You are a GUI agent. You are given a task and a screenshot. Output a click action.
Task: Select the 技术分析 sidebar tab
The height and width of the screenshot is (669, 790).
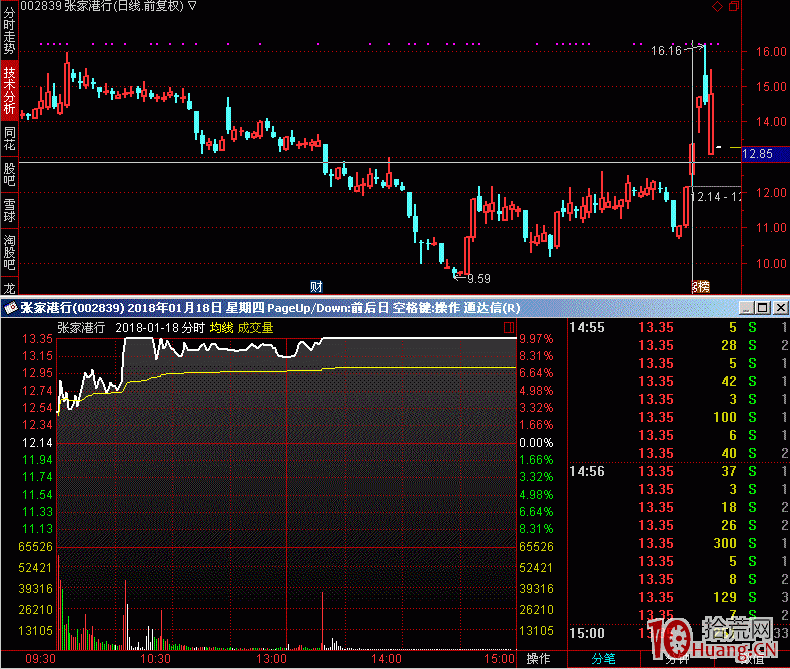click(x=9, y=91)
